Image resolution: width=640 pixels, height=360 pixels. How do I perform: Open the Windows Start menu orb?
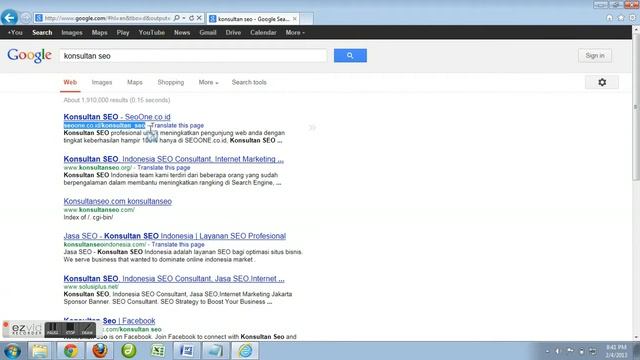coord(12,351)
